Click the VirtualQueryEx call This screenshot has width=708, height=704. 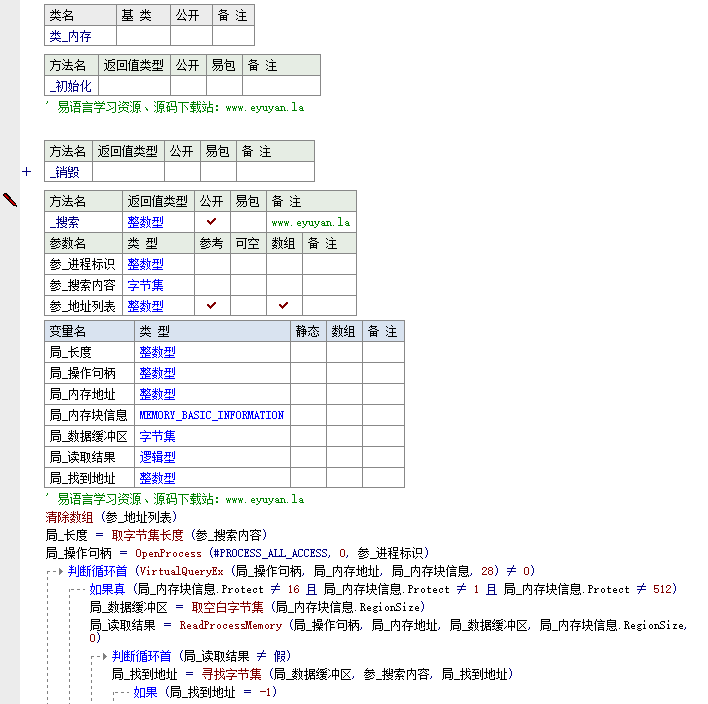(x=182, y=571)
